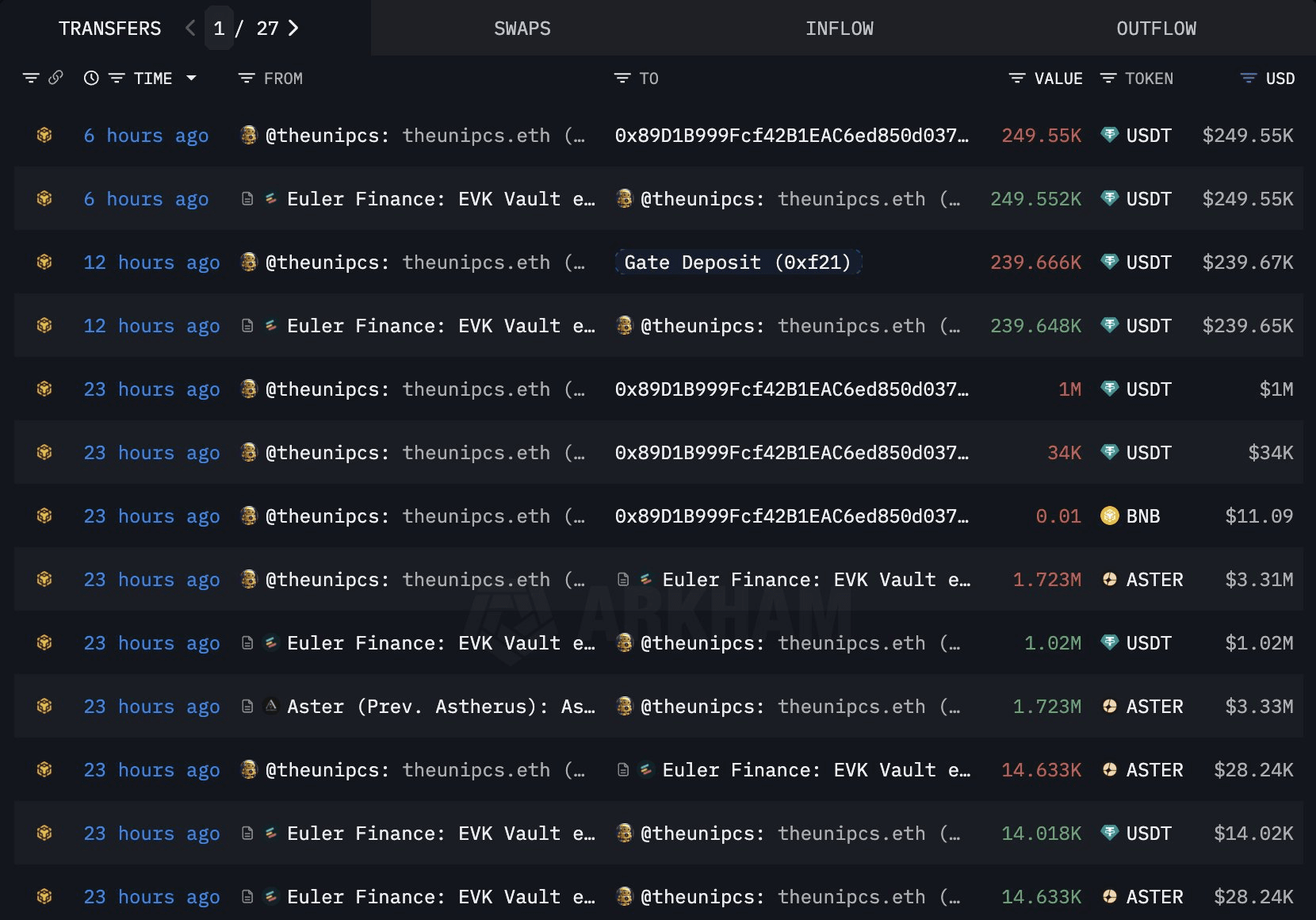Viewport: 1316px width, 920px height.
Task: Click theunipcs avatar on 34K sender
Action: [249, 452]
